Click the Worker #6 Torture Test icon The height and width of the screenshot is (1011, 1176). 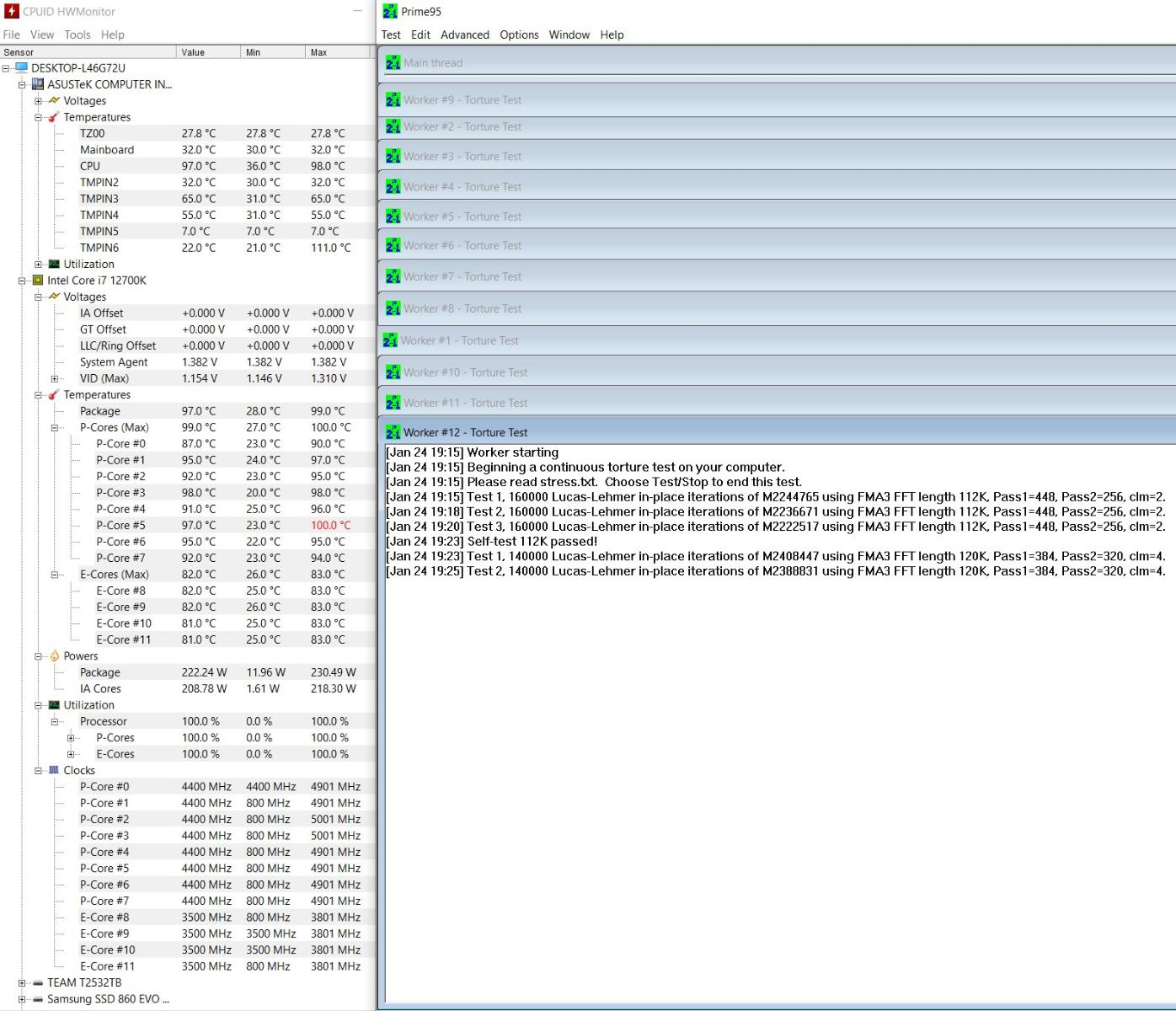393,245
